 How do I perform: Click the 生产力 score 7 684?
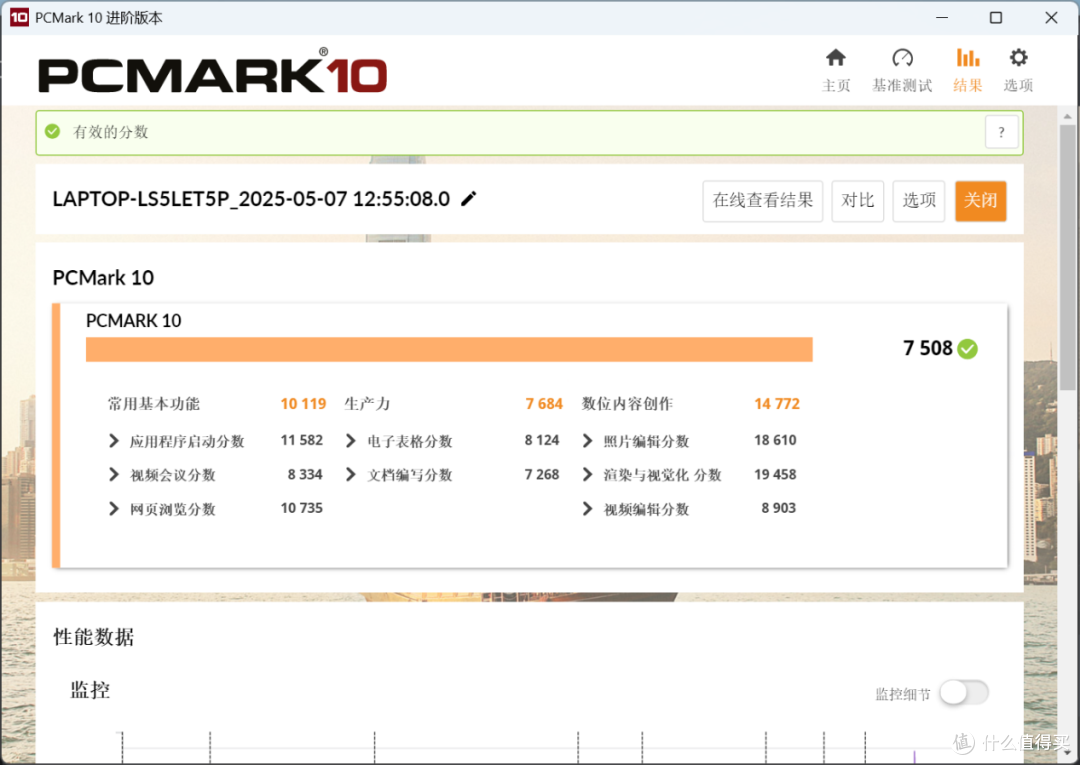[543, 404]
